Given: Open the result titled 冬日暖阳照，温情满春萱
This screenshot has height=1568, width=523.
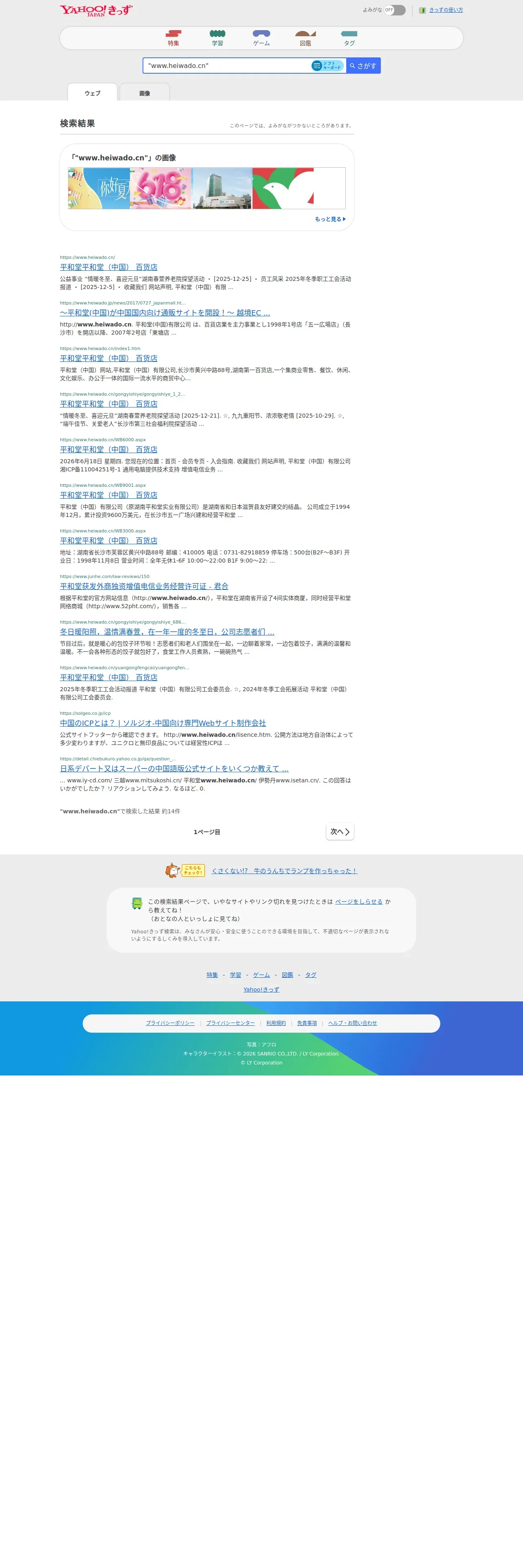Looking at the screenshot, I should tap(167, 632).
